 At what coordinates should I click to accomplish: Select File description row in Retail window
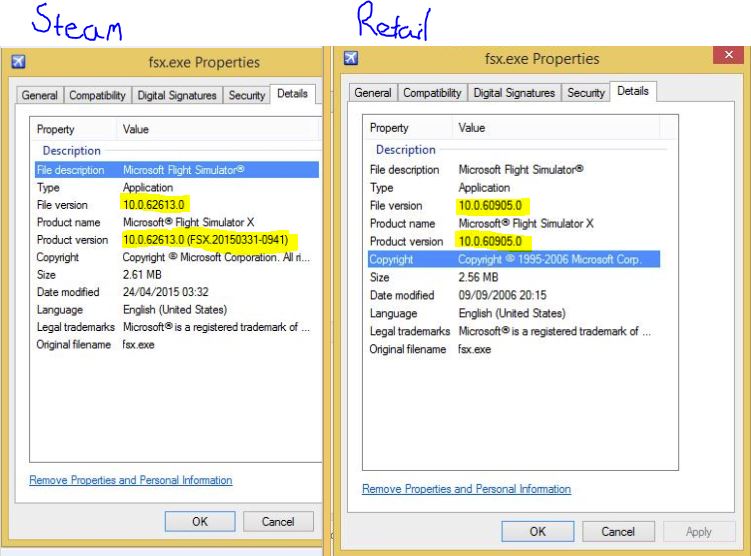(514, 170)
